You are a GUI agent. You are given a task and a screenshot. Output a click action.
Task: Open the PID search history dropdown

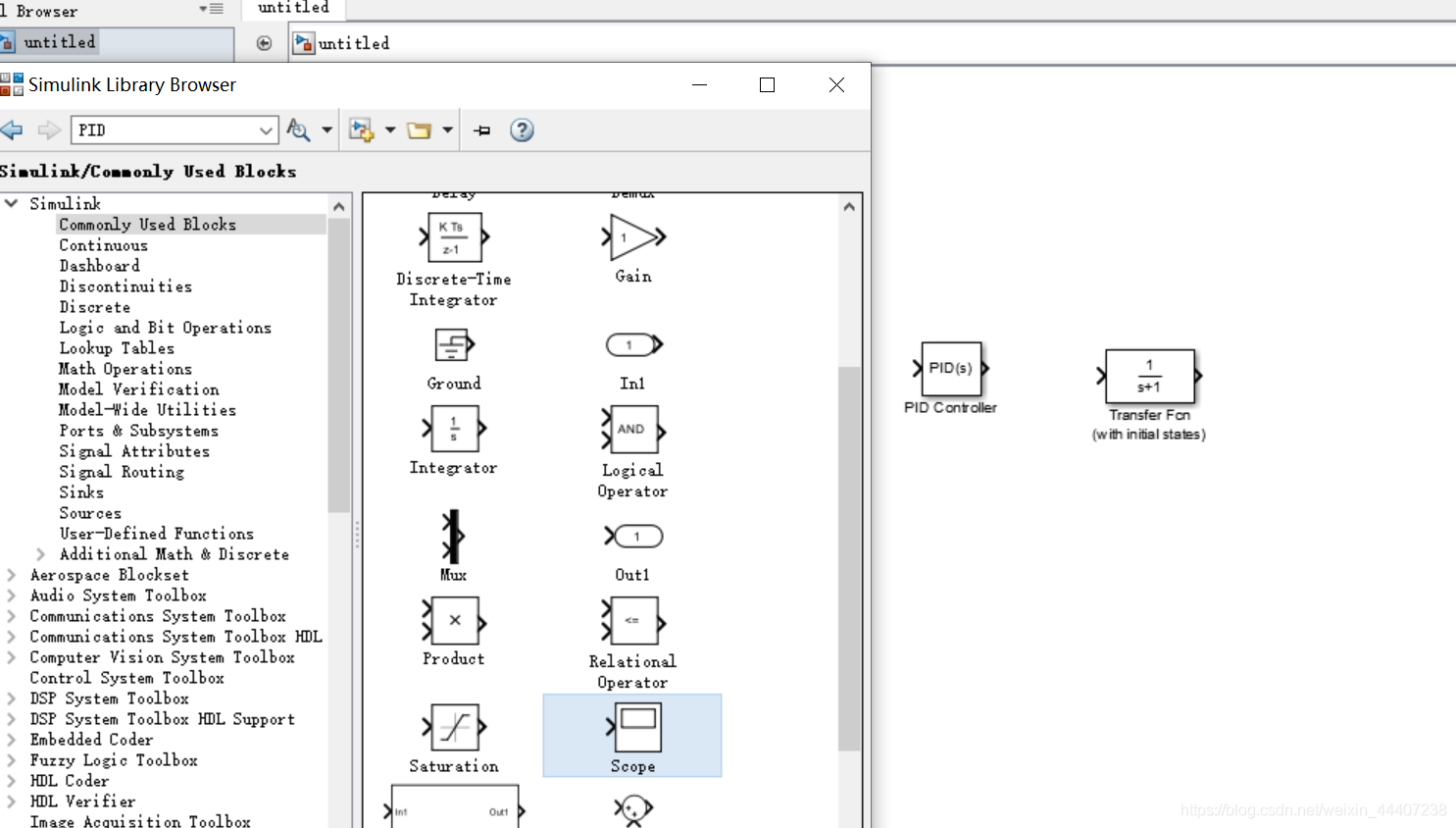point(266,129)
